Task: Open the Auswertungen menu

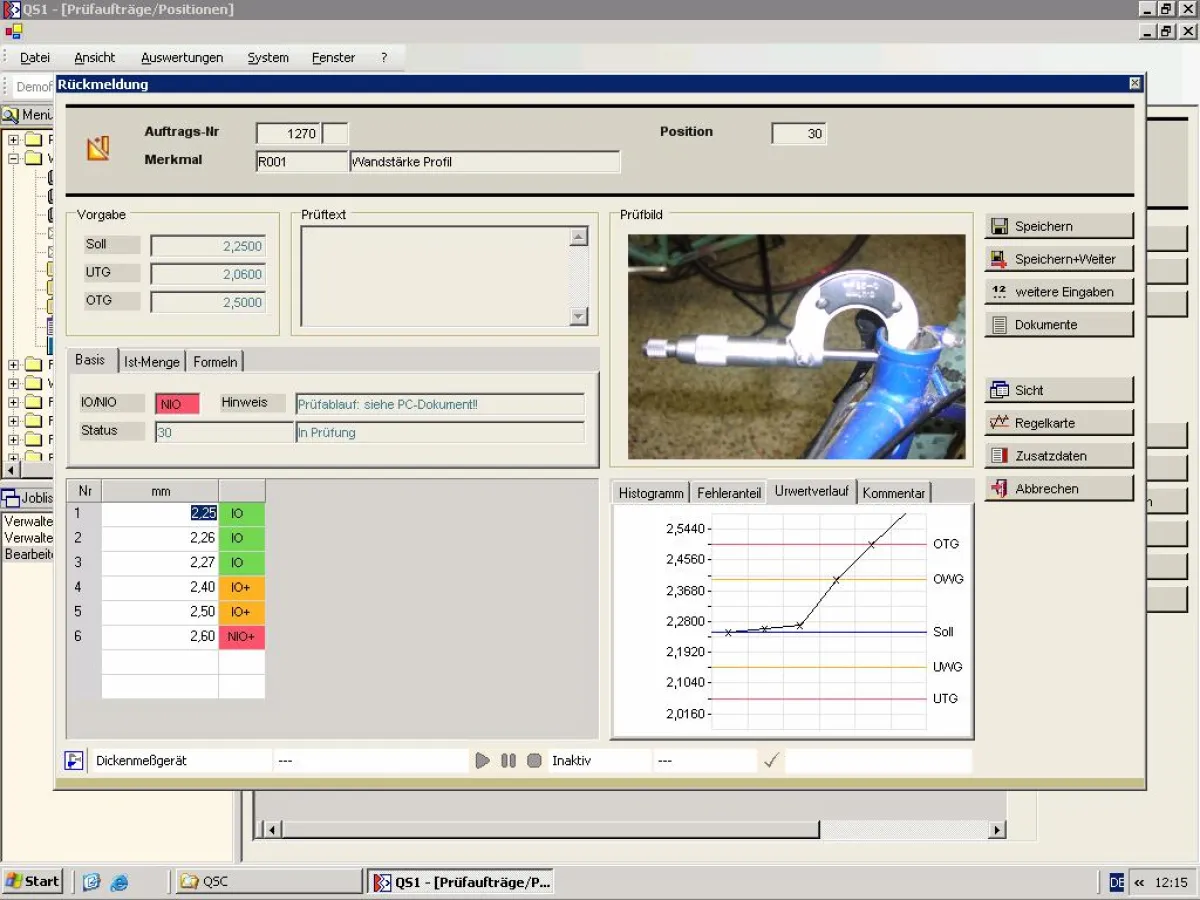Action: 182,58
